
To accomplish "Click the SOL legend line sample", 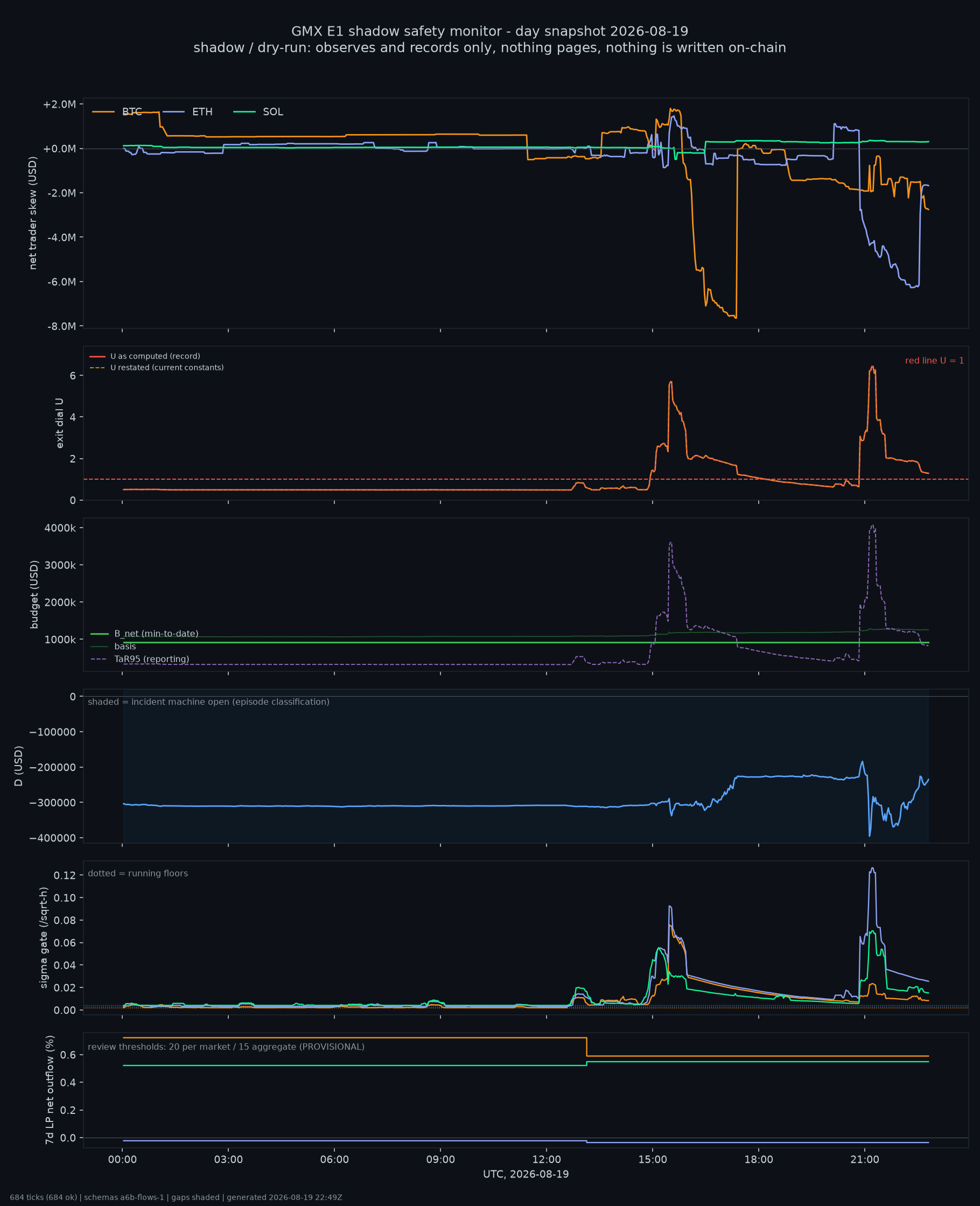I will coord(244,112).
